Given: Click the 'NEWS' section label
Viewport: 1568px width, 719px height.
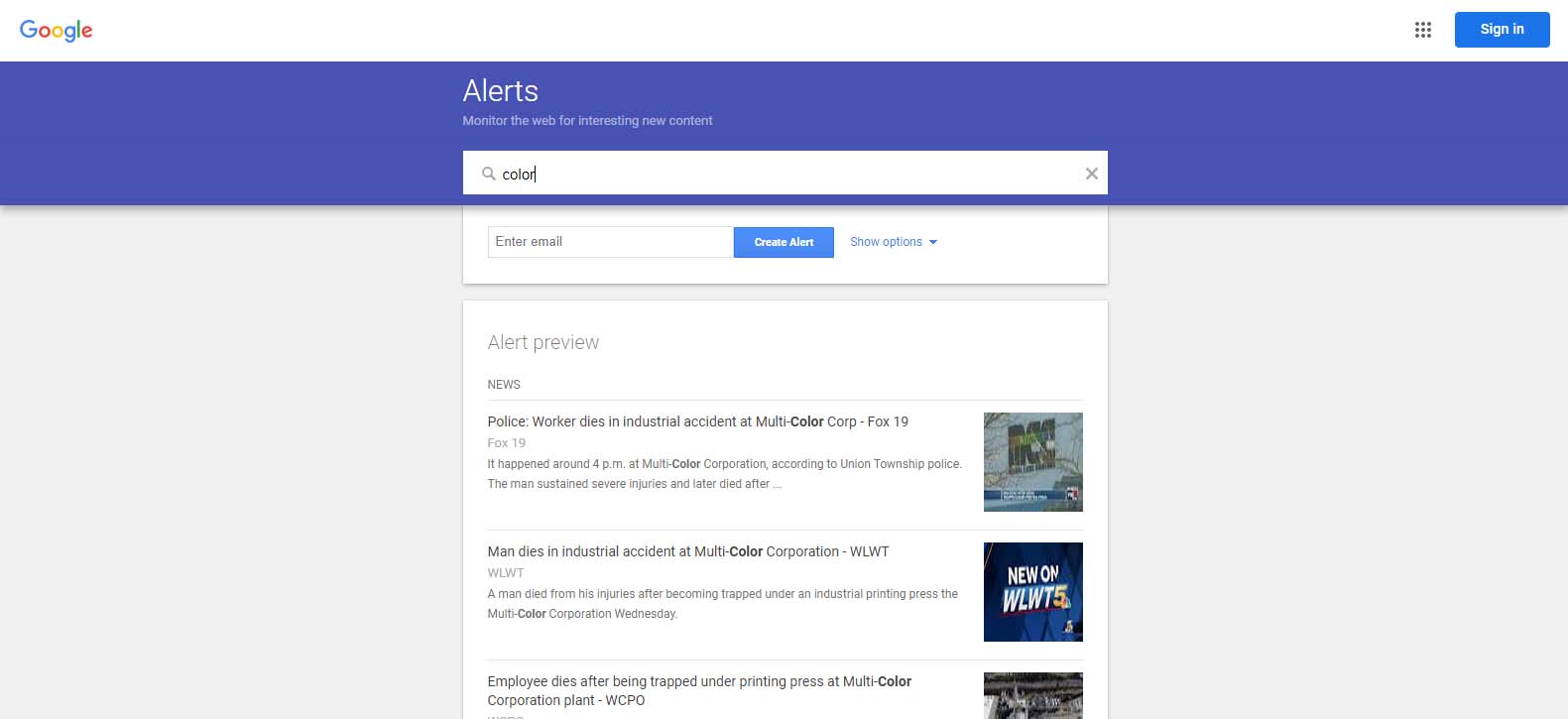Looking at the screenshot, I should [x=504, y=385].
